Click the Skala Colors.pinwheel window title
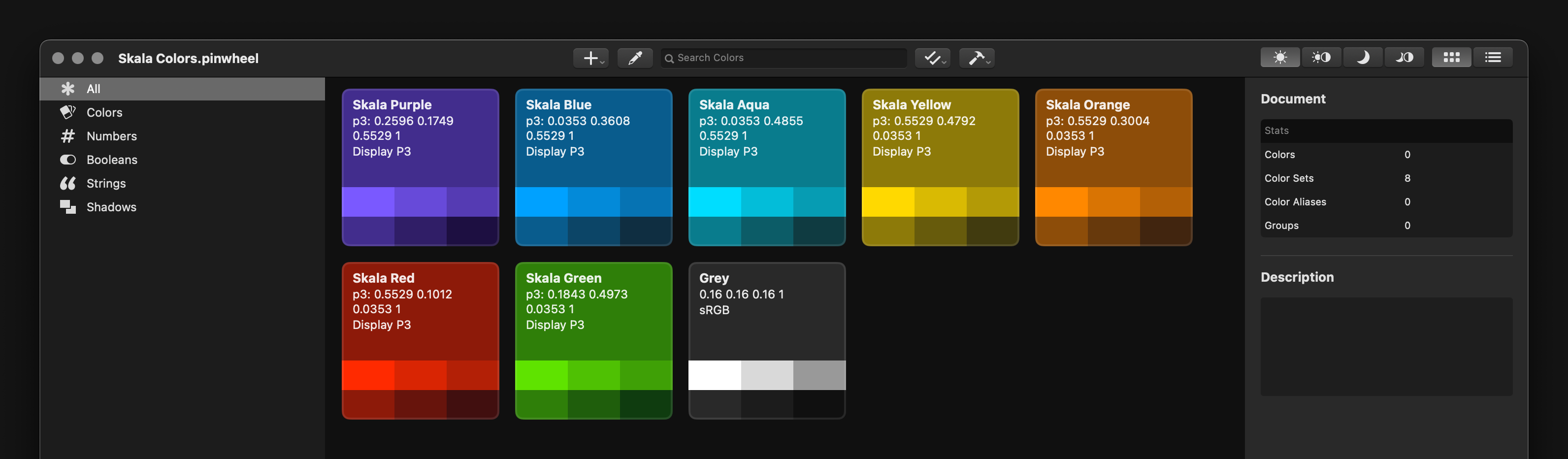 pos(188,59)
